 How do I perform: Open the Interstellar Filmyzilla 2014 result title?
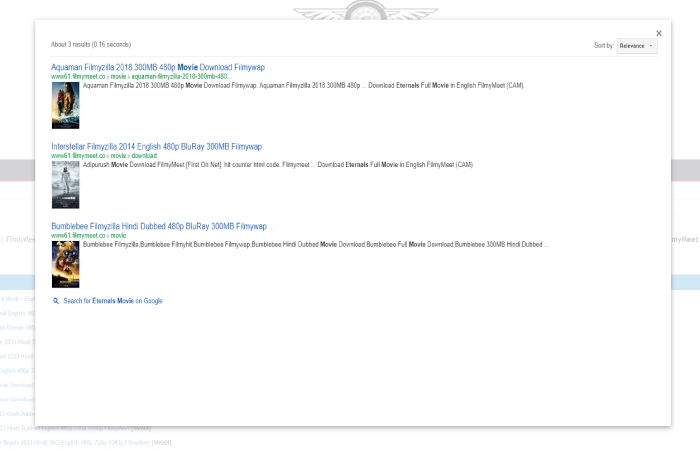[156, 146]
